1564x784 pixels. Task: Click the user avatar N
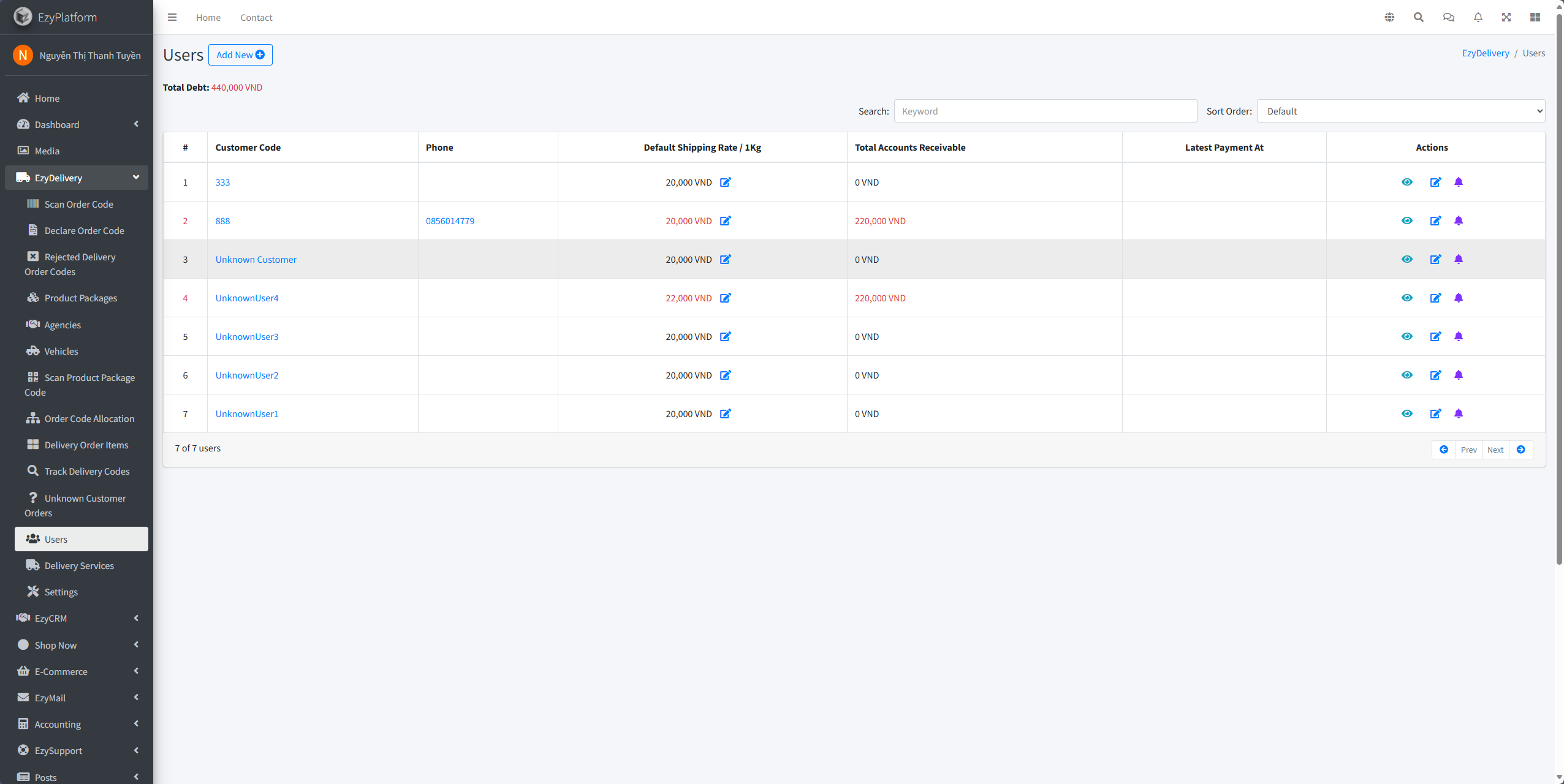[x=23, y=55]
